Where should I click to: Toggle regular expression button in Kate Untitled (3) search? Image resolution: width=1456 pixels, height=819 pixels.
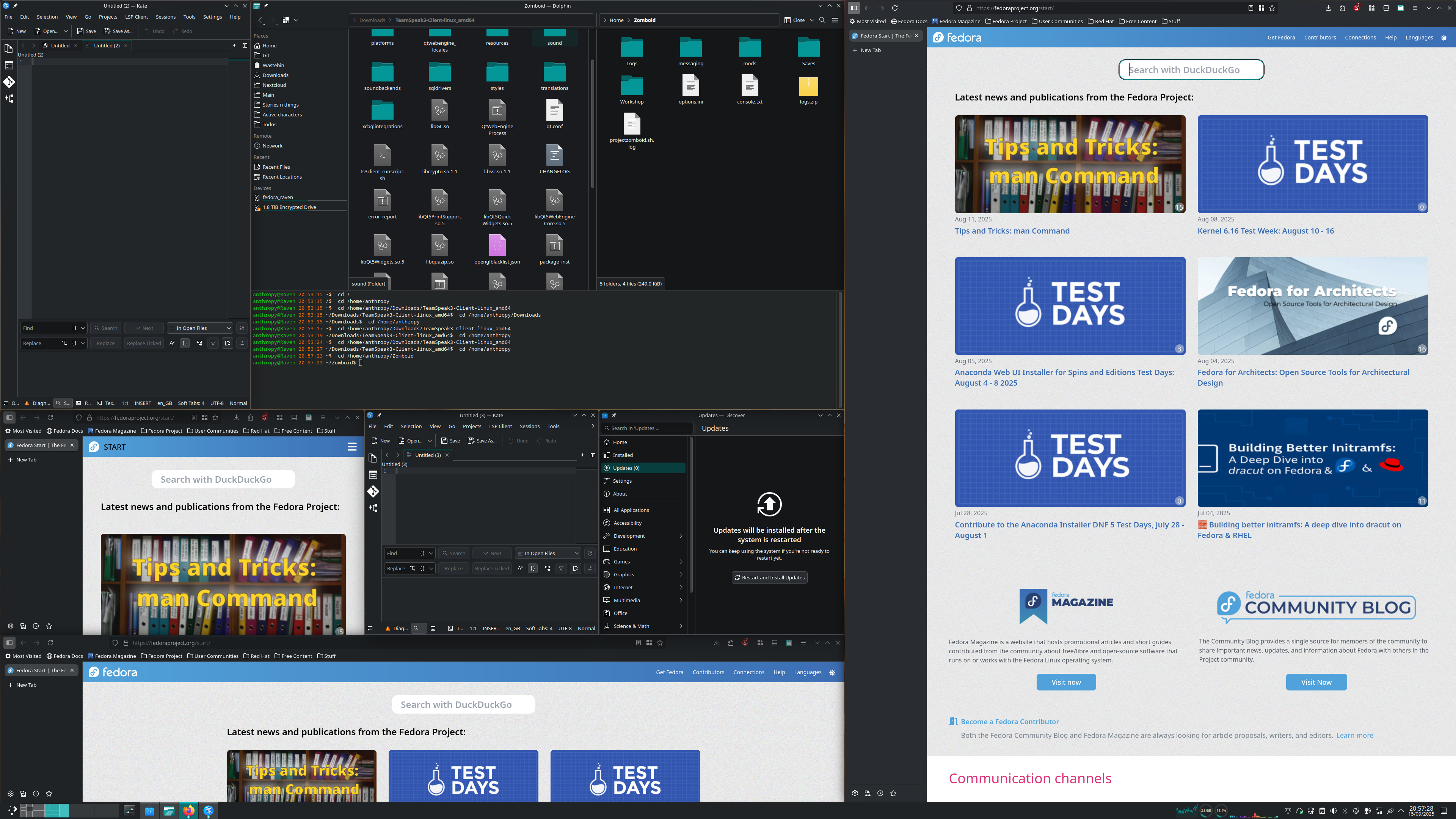(532, 568)
